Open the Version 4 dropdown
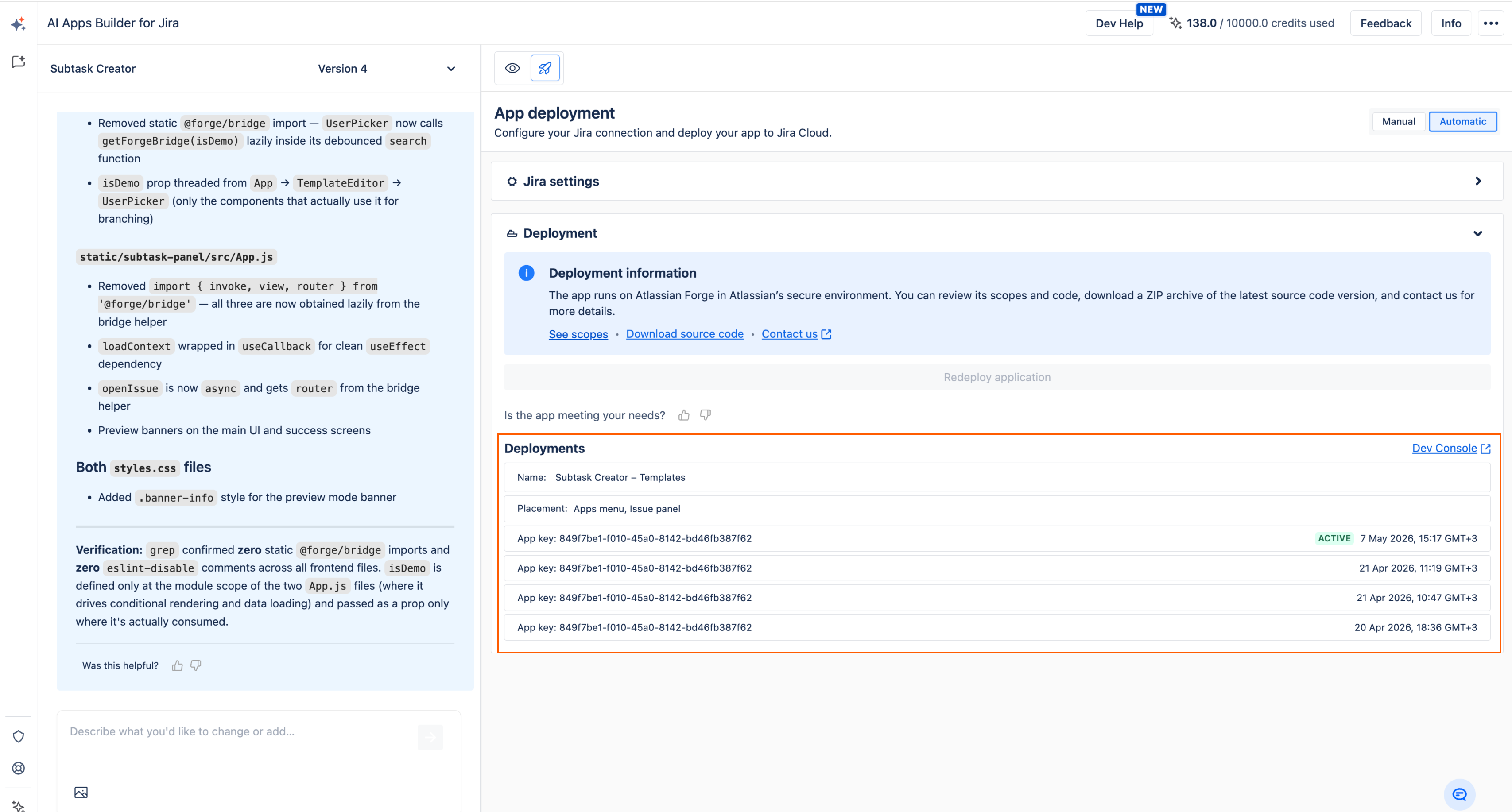This screenshot has width=1512, height=812. [x=386, y=69]
